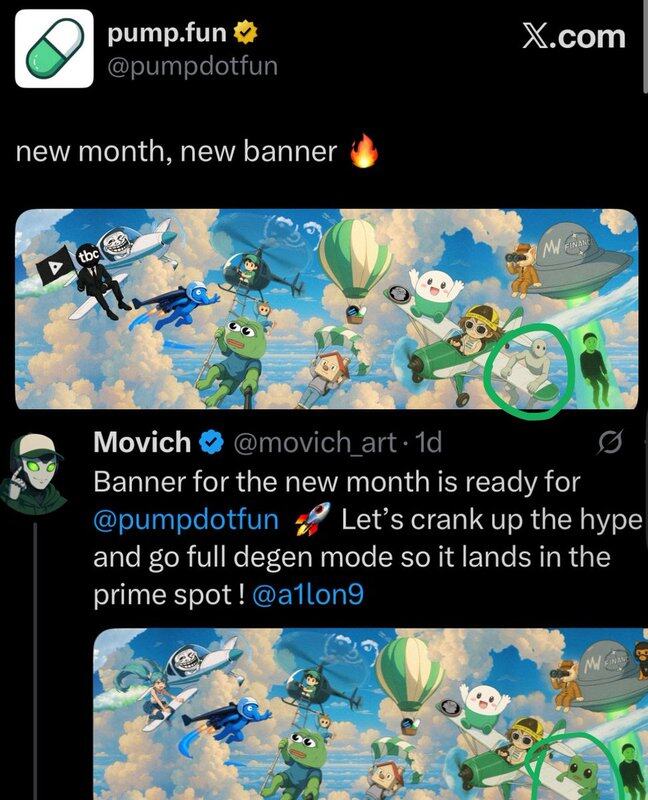Tap the 'new month, new banner' post text

pyautogui.click(x=176, y=152)
